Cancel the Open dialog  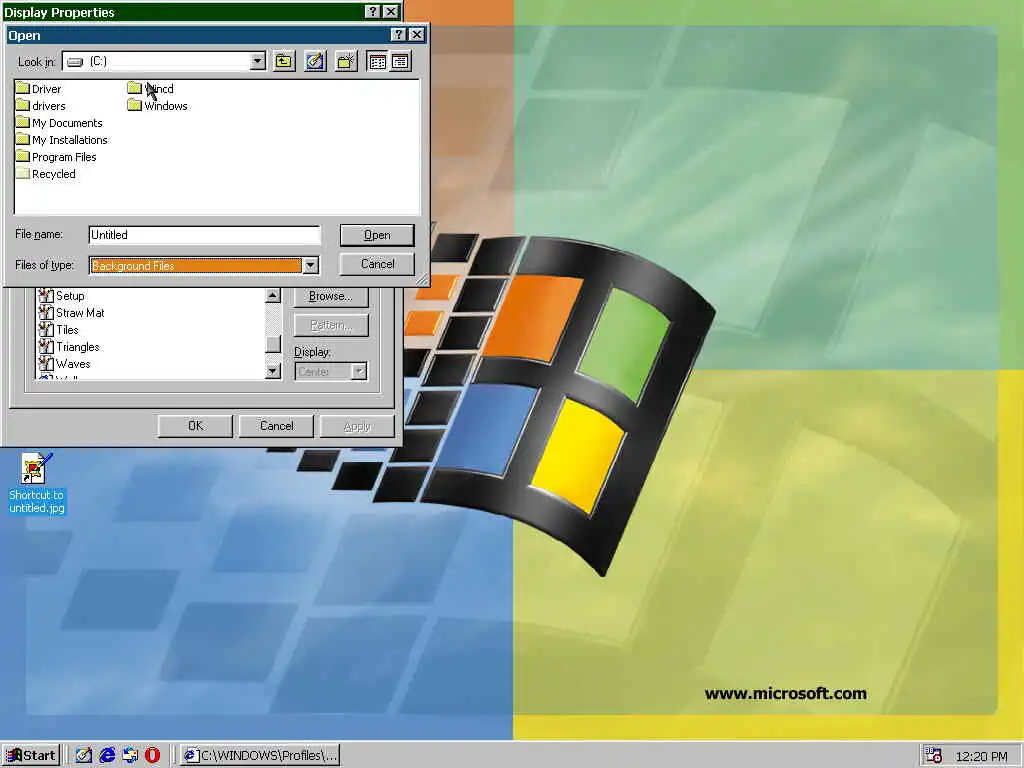pos(377,264)
